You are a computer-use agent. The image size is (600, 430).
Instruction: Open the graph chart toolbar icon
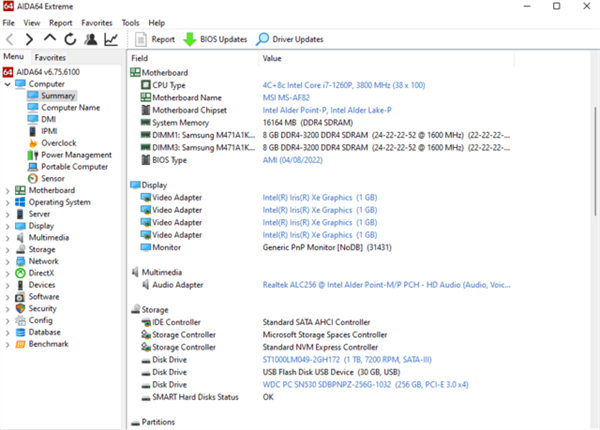[112, 39]
